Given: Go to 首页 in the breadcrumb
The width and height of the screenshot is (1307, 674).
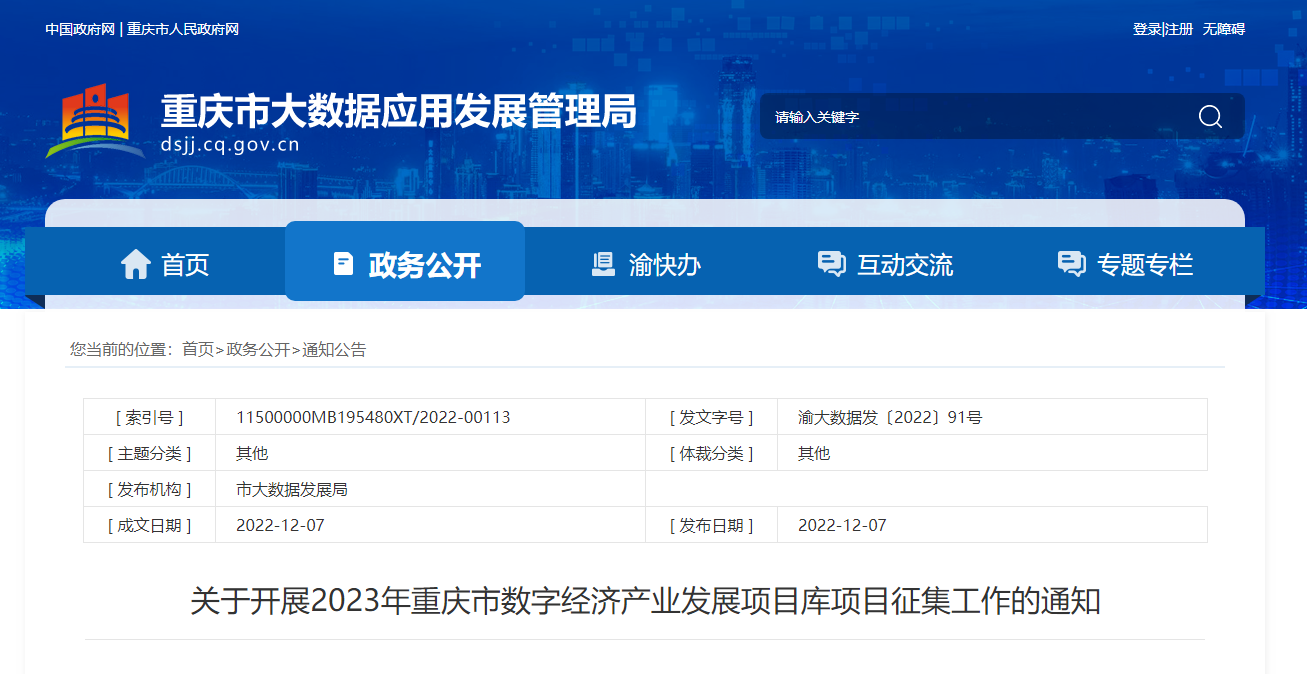Looking at the screenshot, I should click(198, 349).
